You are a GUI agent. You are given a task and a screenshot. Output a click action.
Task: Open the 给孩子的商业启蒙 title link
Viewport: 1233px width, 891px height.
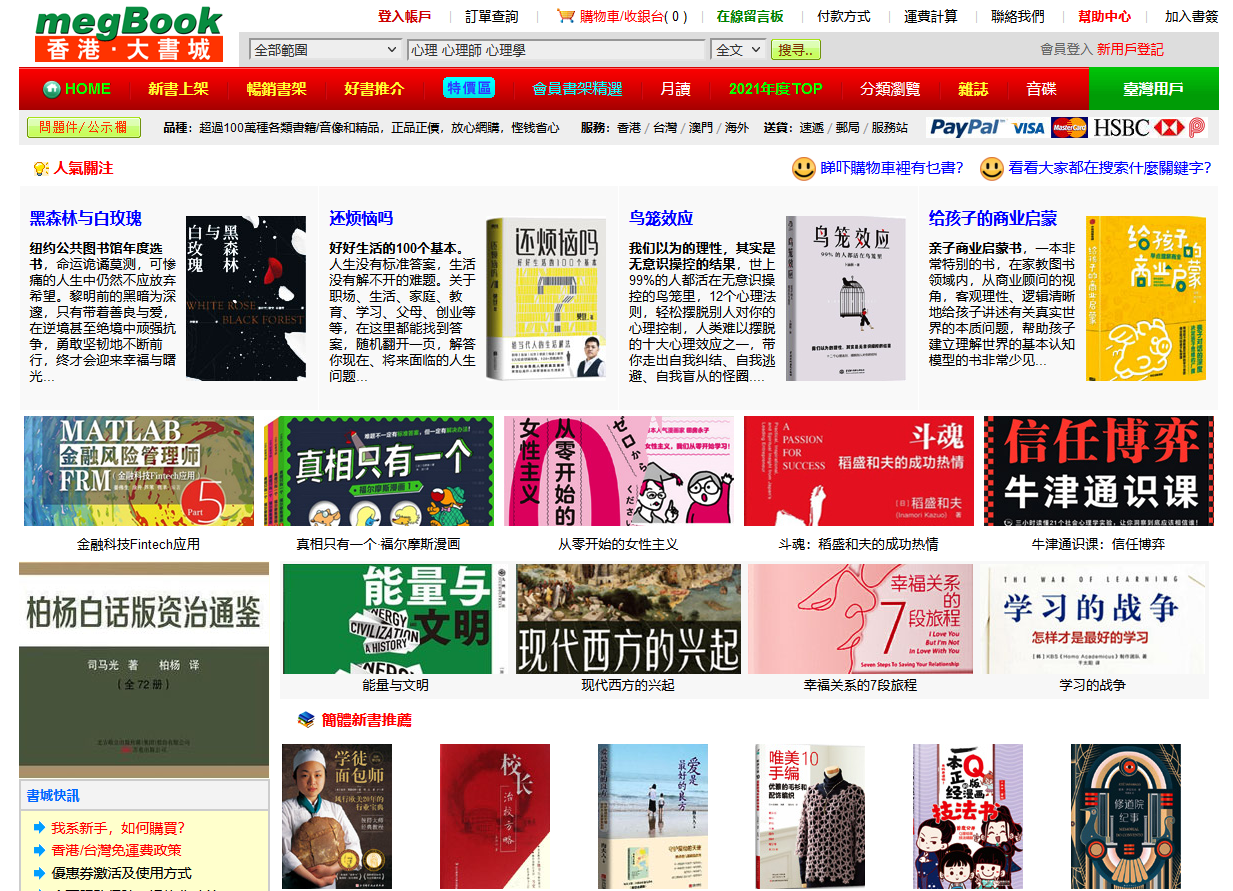point(993,218)
